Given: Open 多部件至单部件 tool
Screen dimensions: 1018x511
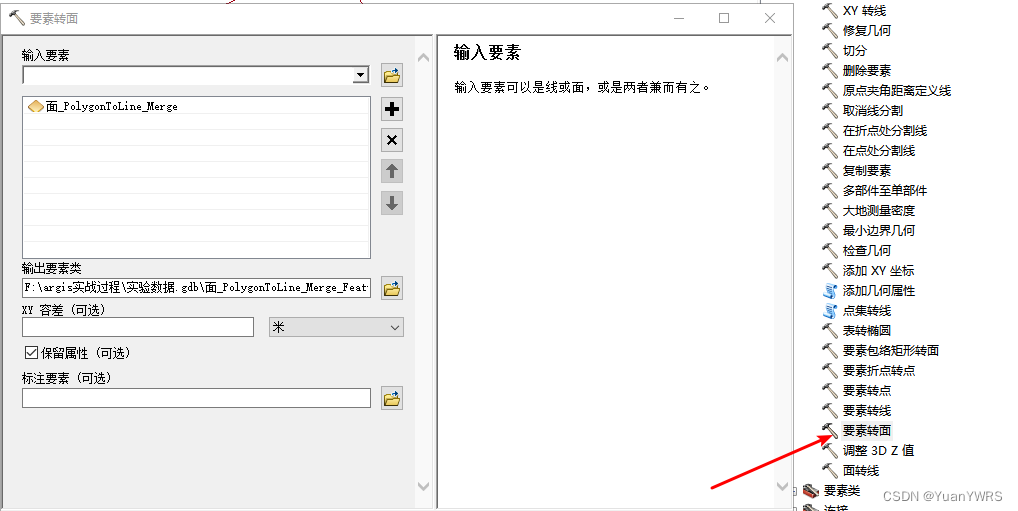Looking at the screenshot, I should click(x=884, y=190).
